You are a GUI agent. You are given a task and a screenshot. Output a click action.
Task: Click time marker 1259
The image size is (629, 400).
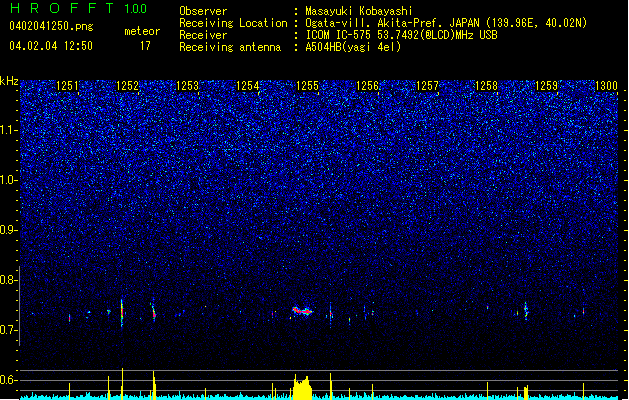547,86
